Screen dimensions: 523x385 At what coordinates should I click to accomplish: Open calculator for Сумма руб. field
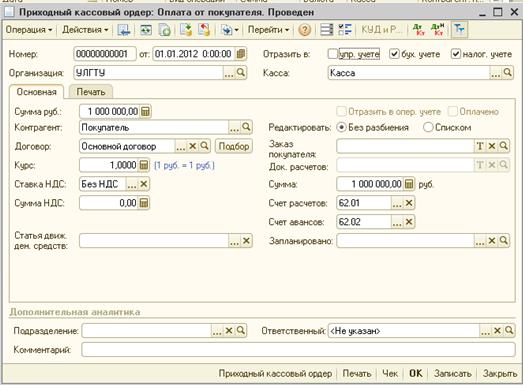pos(145,111)
